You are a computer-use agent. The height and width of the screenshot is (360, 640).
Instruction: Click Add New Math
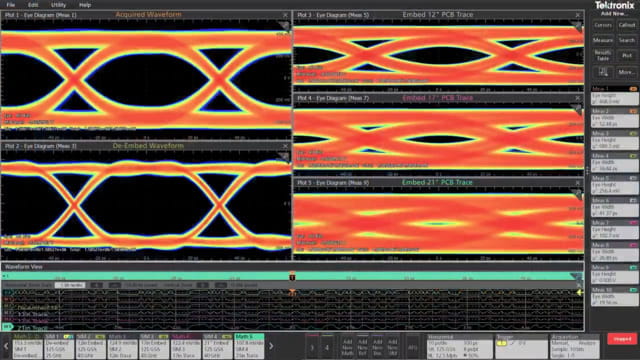(x=347, y=347)
